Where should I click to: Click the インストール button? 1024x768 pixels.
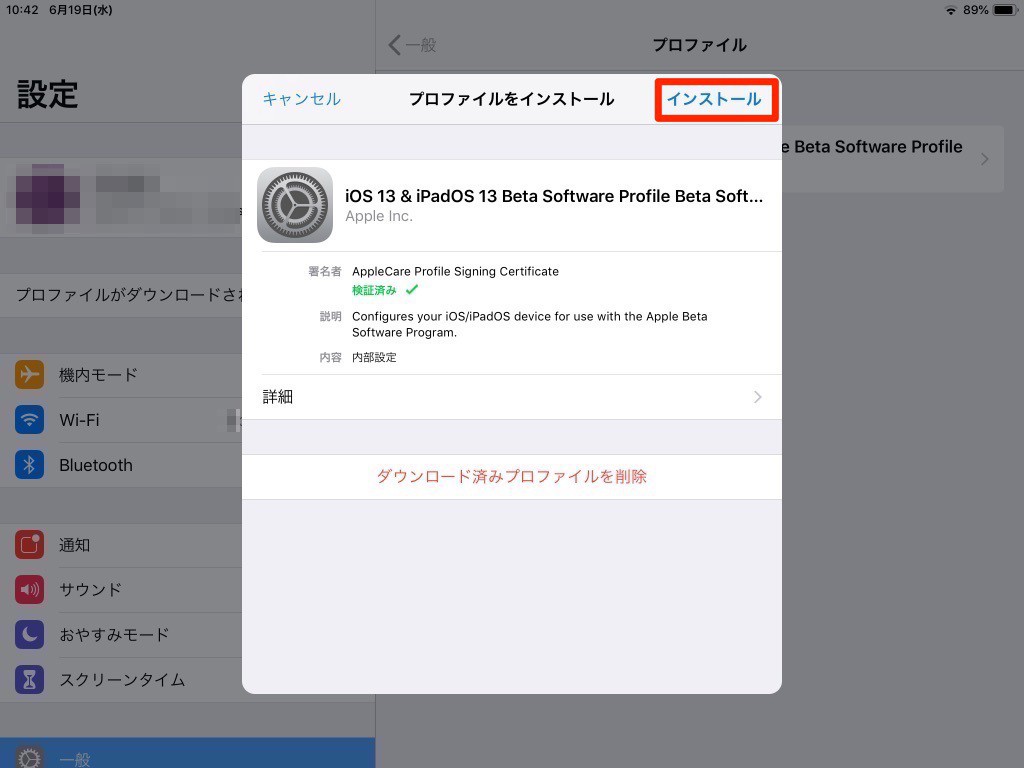pos(714,99)
